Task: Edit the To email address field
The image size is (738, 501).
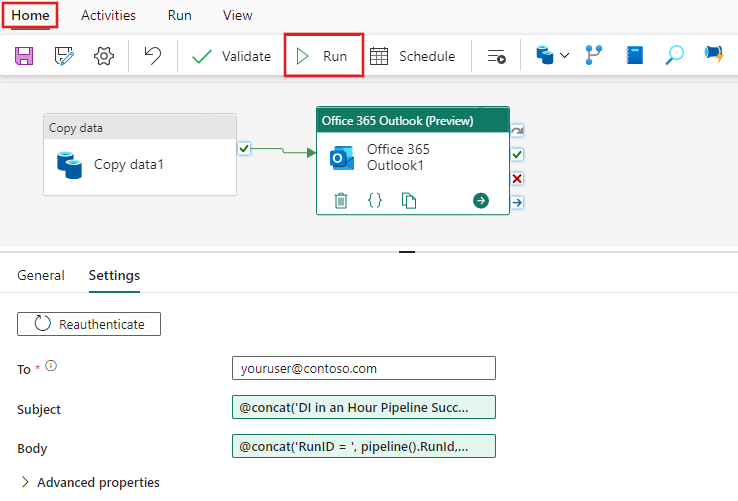Action: coord(364,368)
